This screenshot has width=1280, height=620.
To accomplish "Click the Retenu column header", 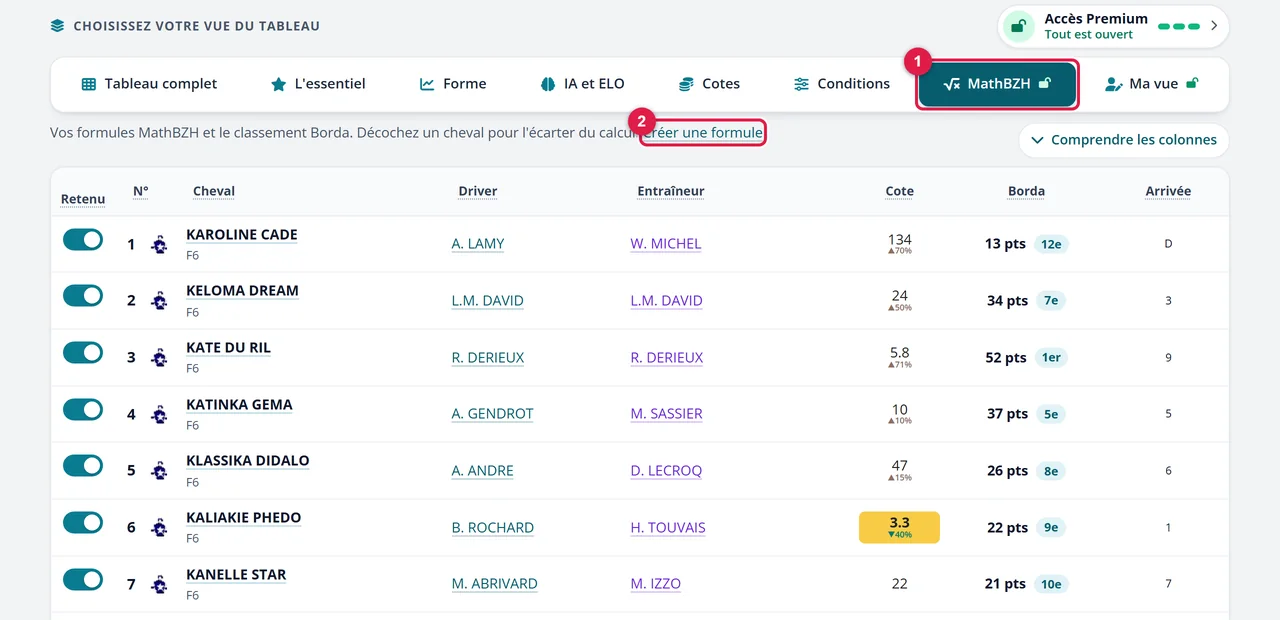I will (83, 199).
